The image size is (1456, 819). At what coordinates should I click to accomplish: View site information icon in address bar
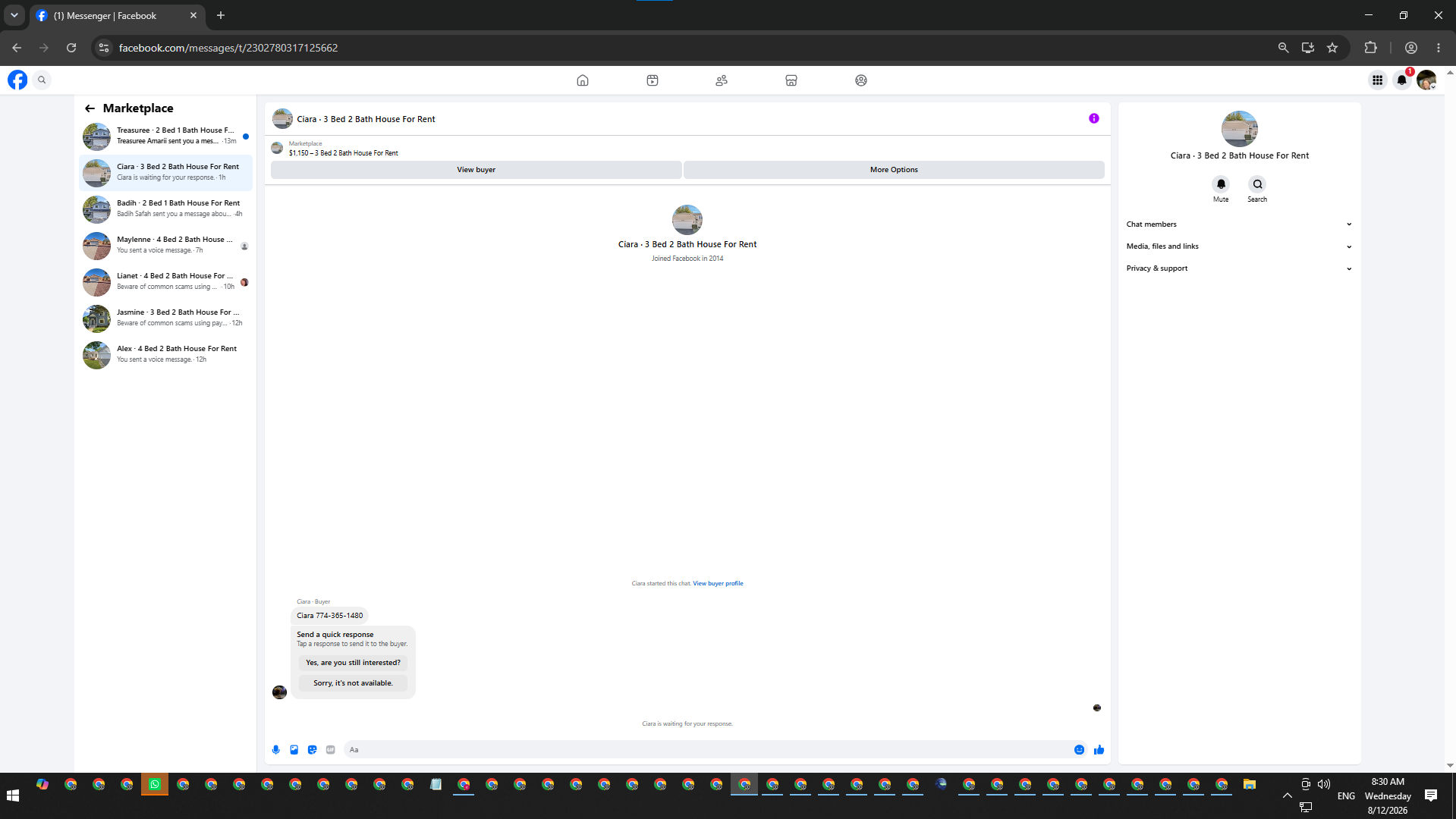pyautogui.click(x=104, y=48)
